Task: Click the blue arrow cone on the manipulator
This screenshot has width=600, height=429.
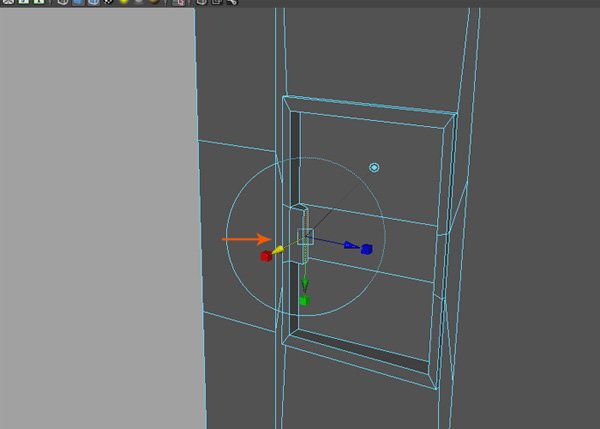Action: click(x=351, y=245)
